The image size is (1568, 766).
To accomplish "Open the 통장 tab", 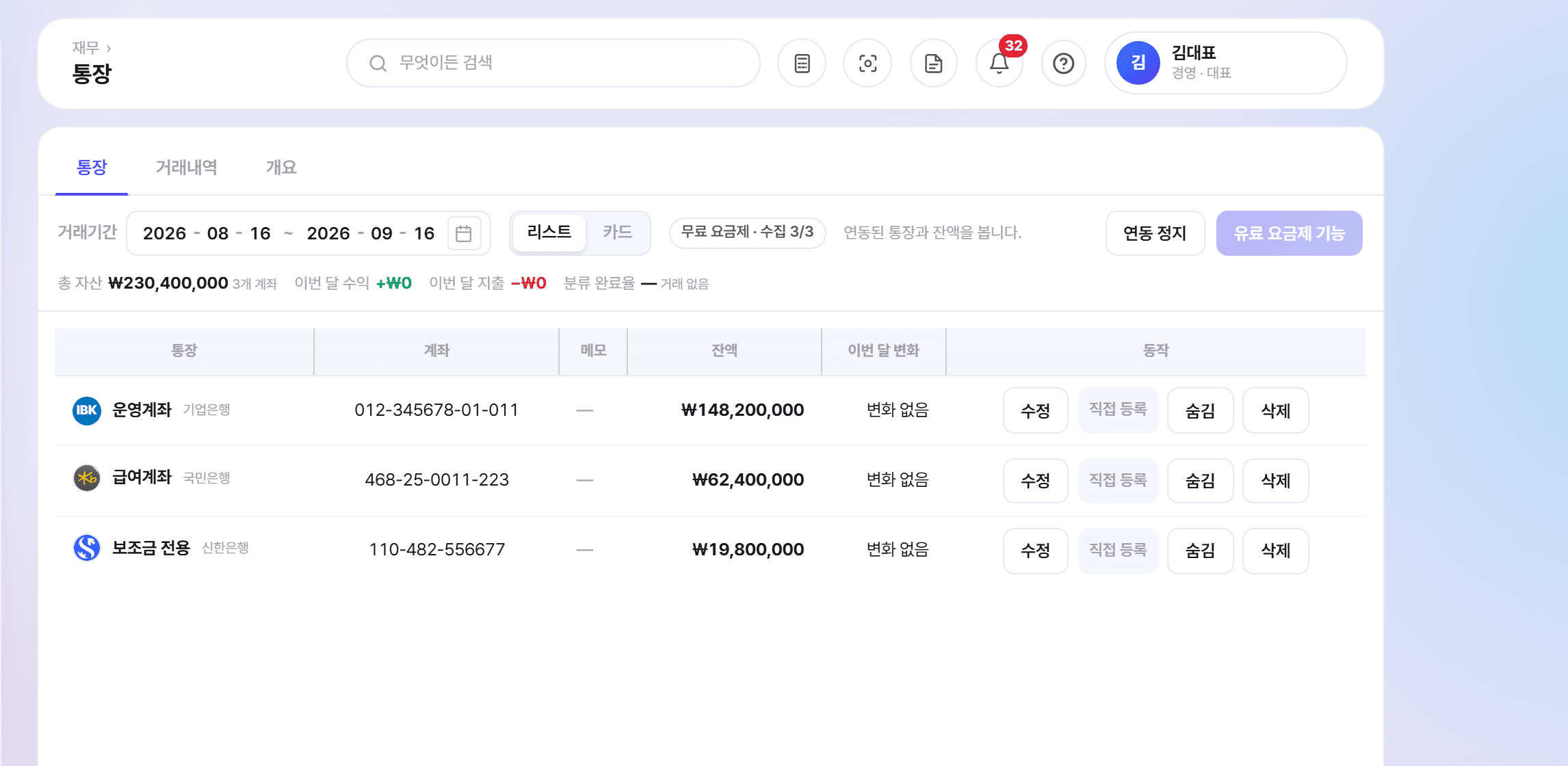I will click(92, 168).
